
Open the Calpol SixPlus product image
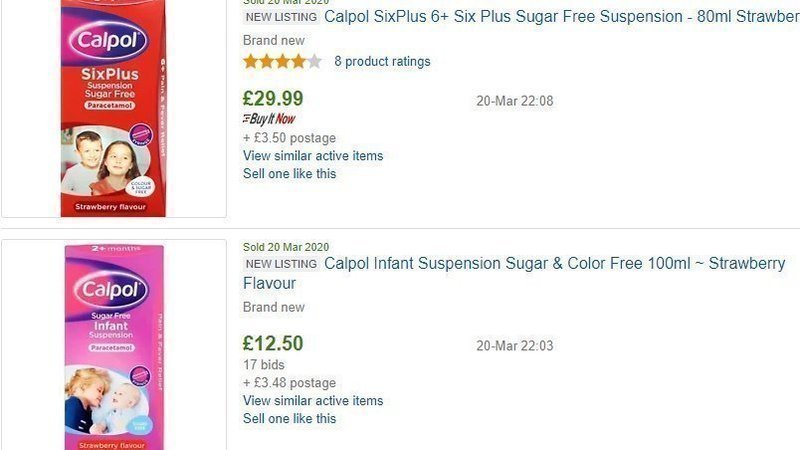pos(113,108)
